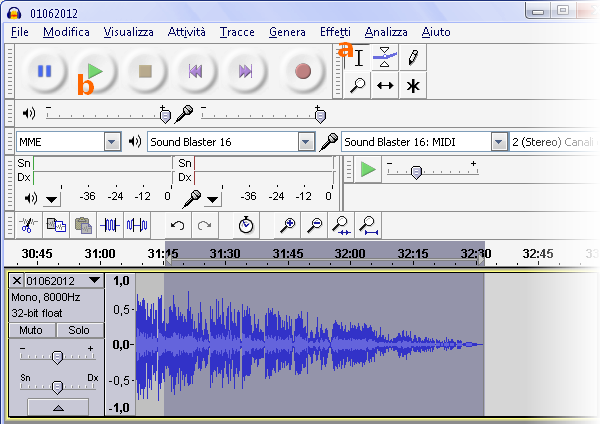Skip to end of track
This screenshot has height=424, width=600.
click(244, 71)
